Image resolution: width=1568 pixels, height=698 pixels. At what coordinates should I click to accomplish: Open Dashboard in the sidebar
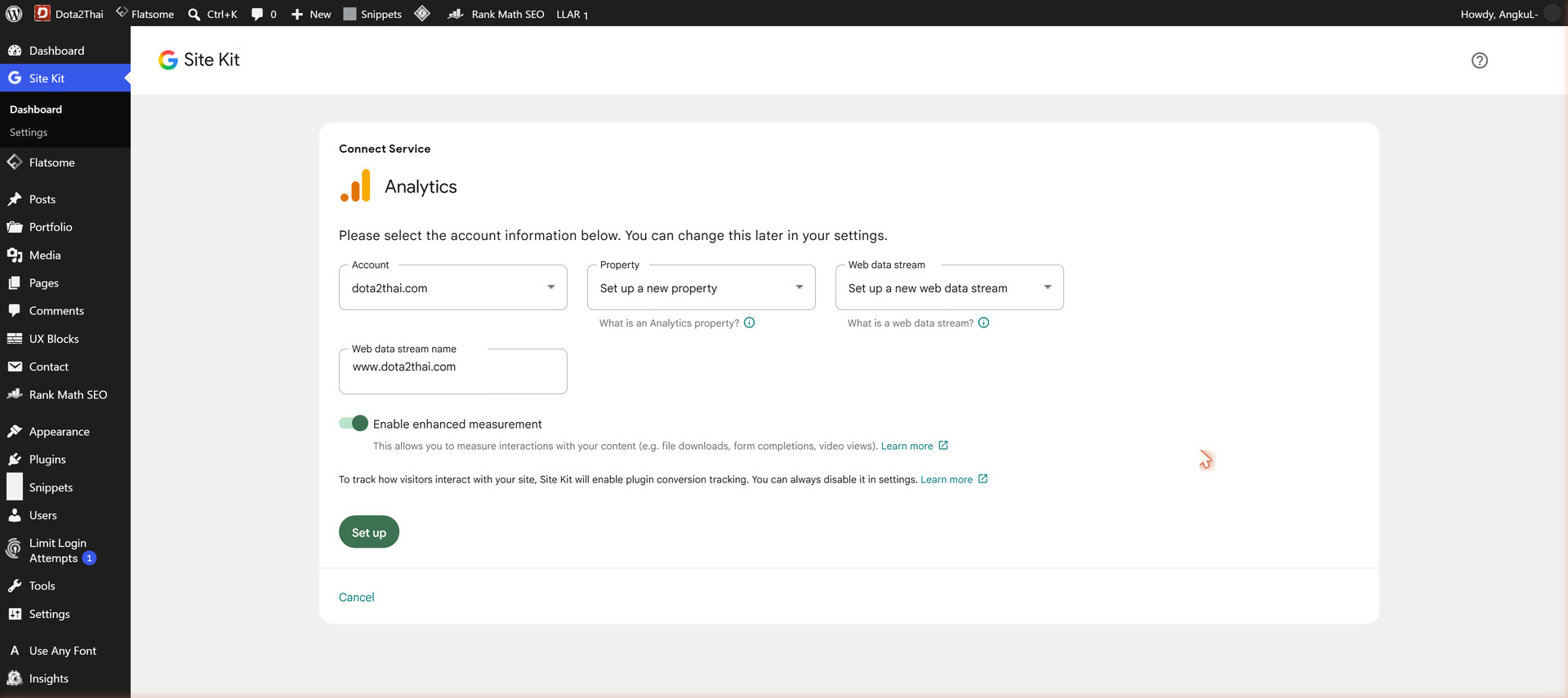point(65,51)
